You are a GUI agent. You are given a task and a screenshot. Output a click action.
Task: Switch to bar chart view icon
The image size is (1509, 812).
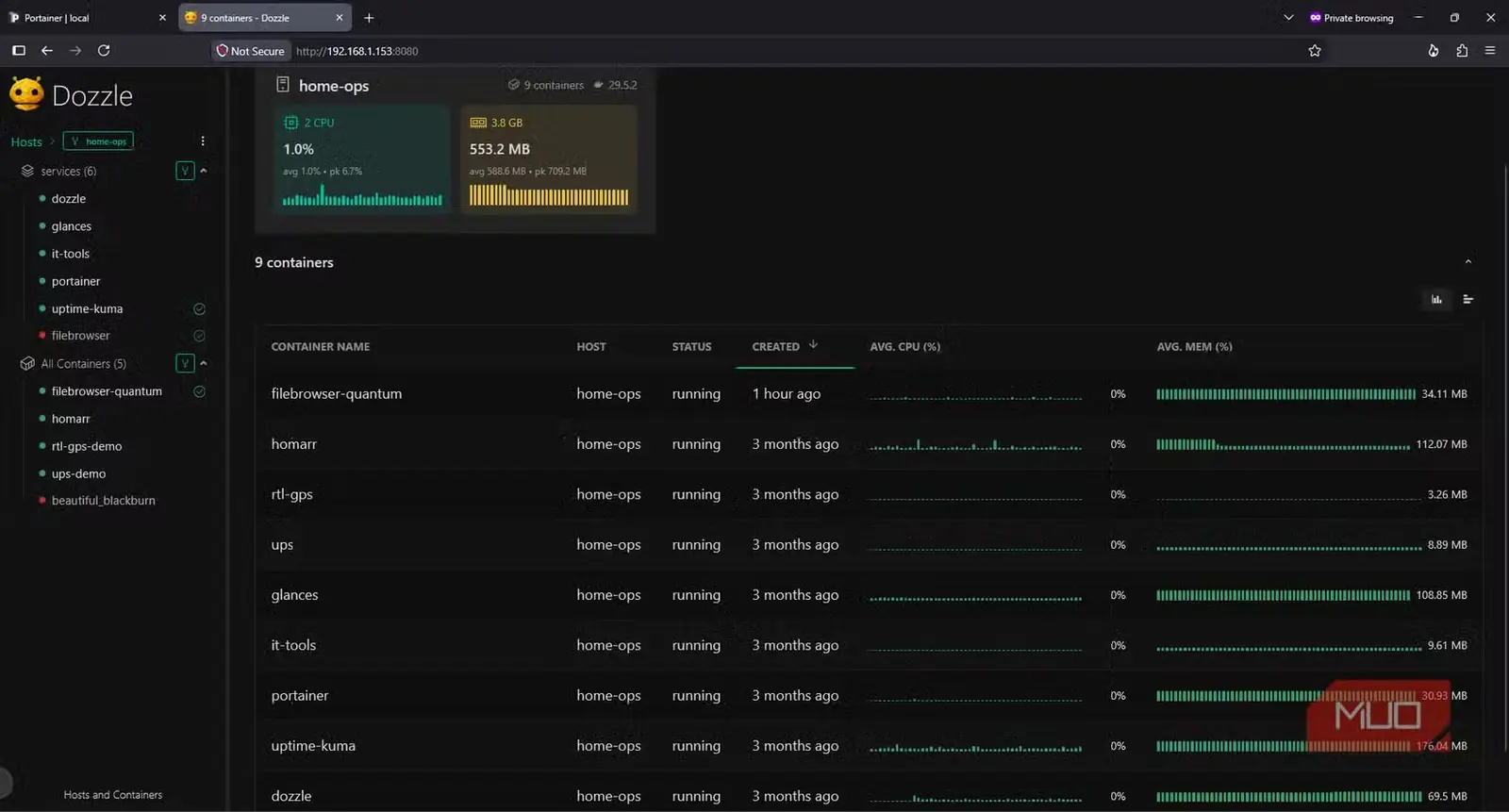click(1436, 299)
